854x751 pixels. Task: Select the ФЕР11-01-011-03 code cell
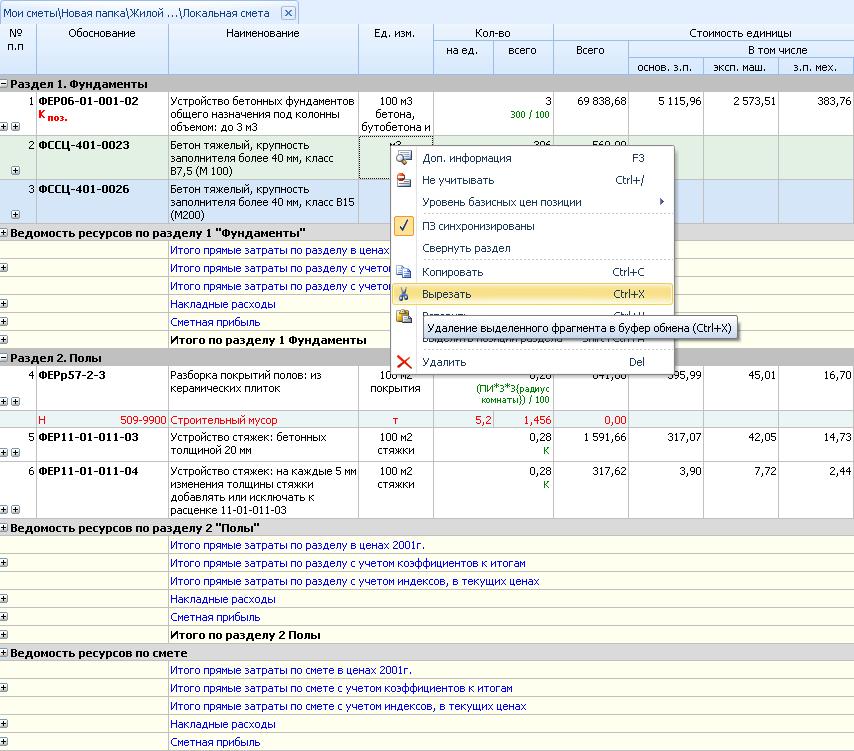[x=88, y=437]
